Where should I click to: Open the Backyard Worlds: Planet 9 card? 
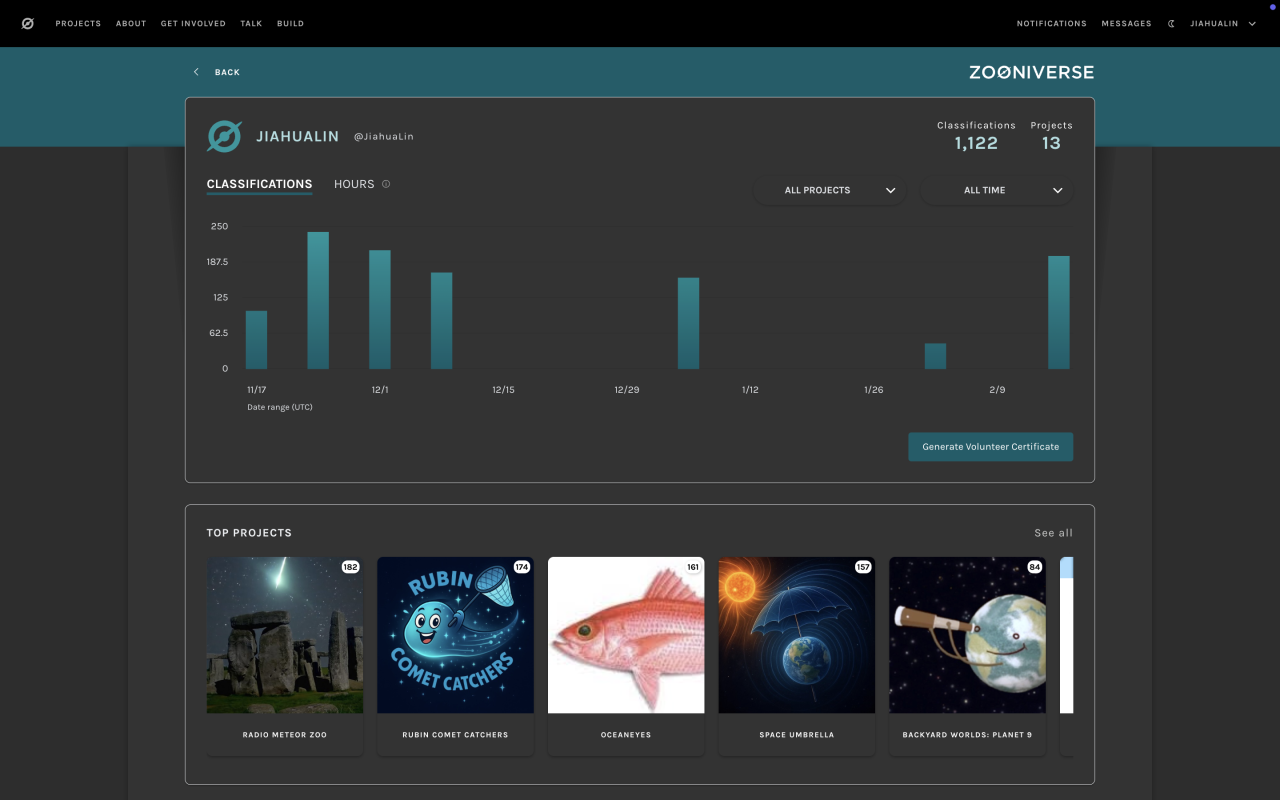[x=967, y=656]
